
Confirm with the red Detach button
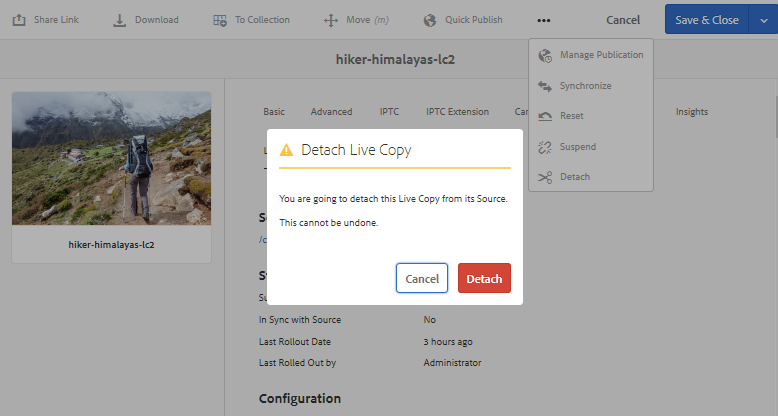point(484,278)
